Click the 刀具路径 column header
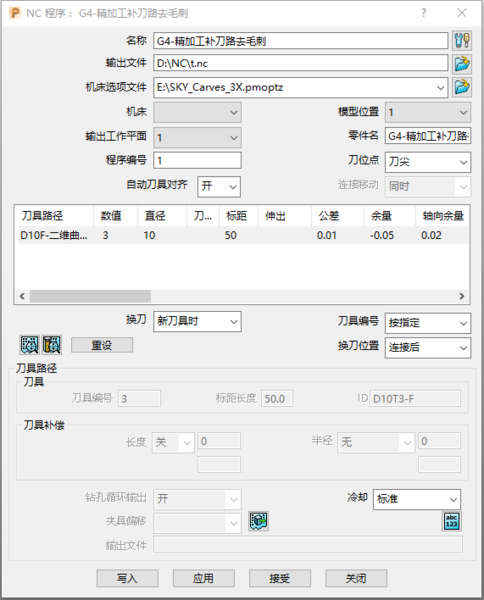Image resolution: width=484 pixels, height=600 pixels. tap(55, 216)
